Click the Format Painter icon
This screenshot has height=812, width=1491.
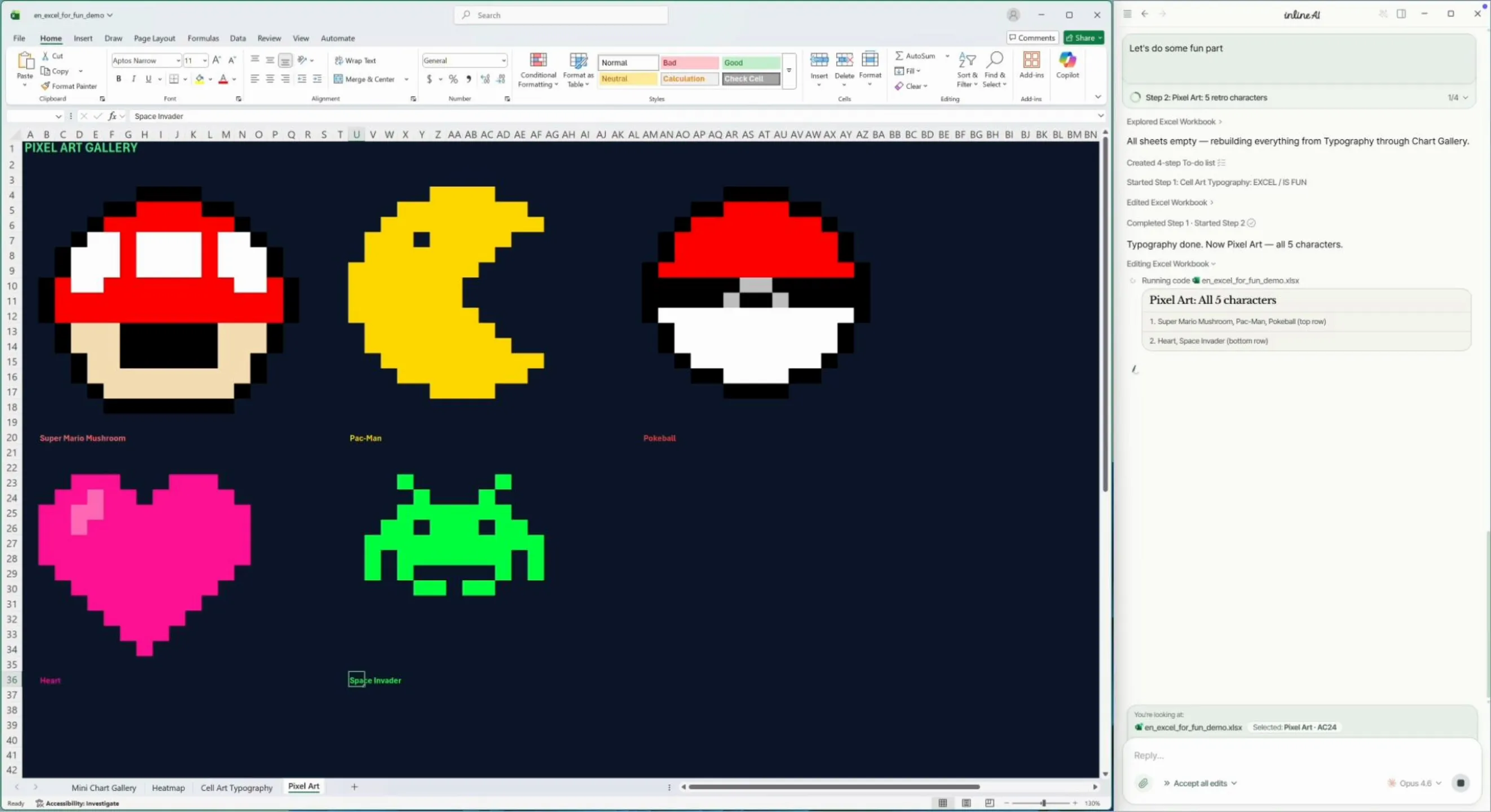tap(45, 86)
